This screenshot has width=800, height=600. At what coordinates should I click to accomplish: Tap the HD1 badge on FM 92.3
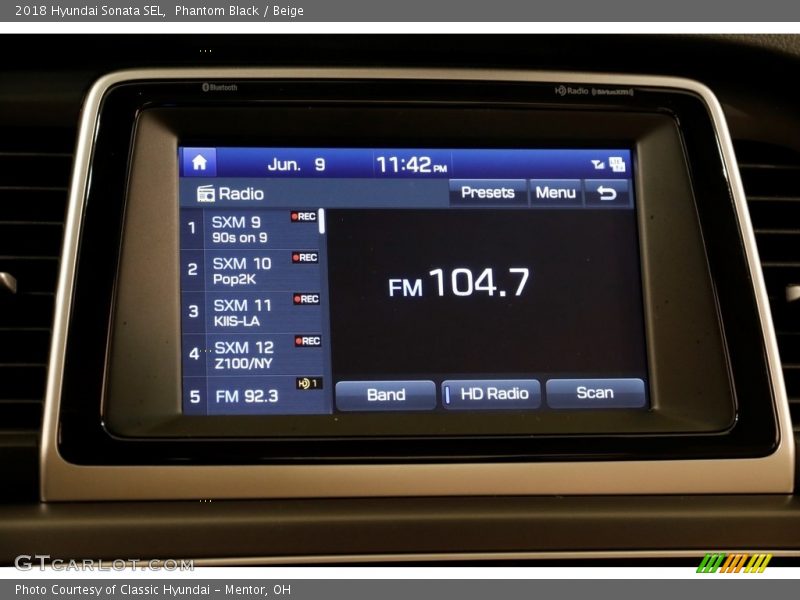point(309,383)
